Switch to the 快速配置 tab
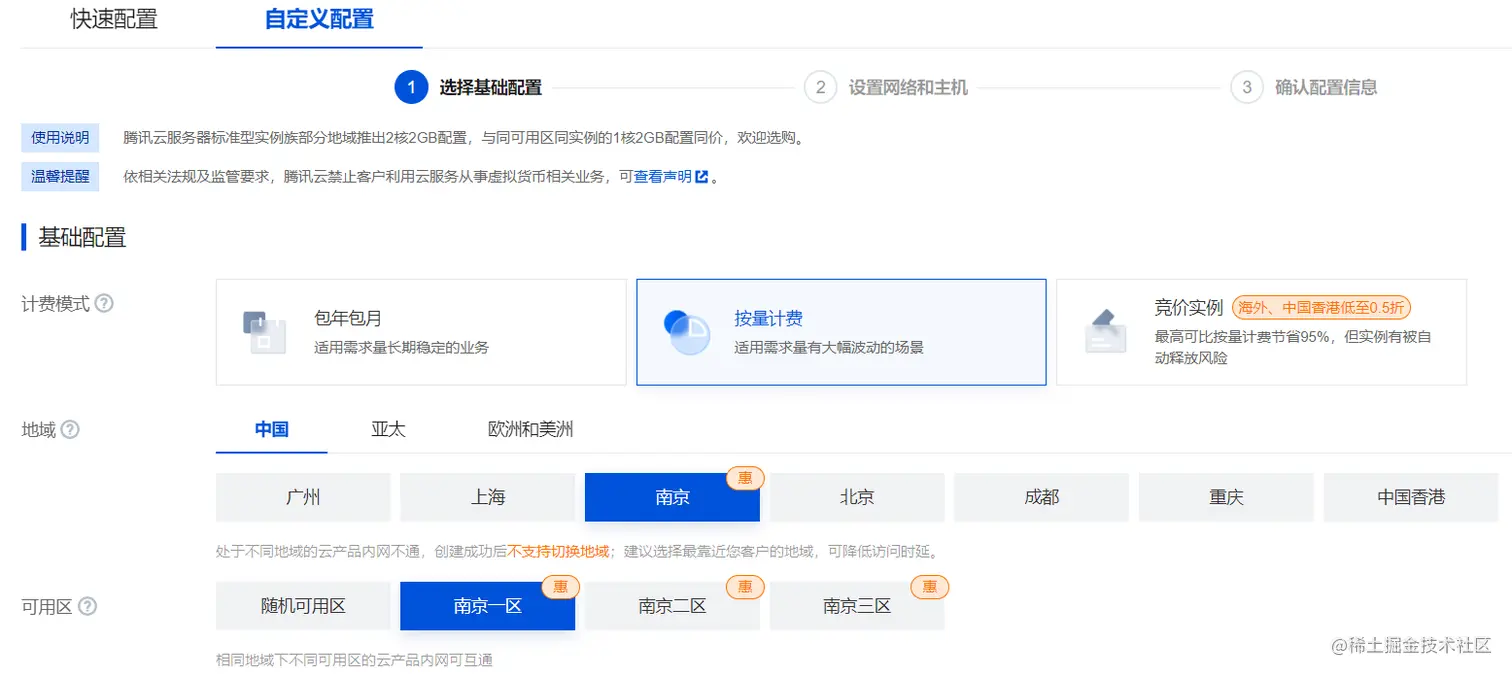Image resolution: width=1512 pixels, height=676 pixels. [114, 19]
